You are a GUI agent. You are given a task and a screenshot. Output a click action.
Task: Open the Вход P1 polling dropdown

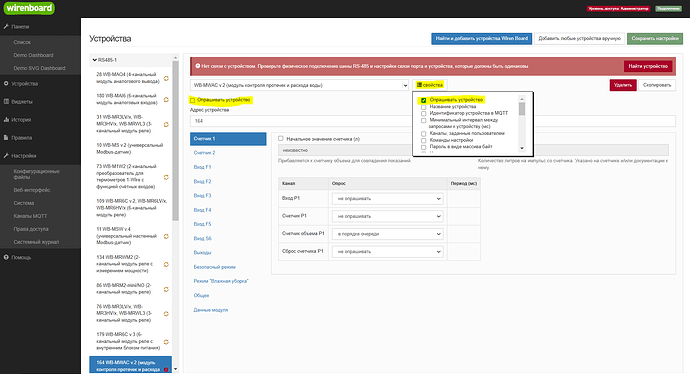[388, 198]
